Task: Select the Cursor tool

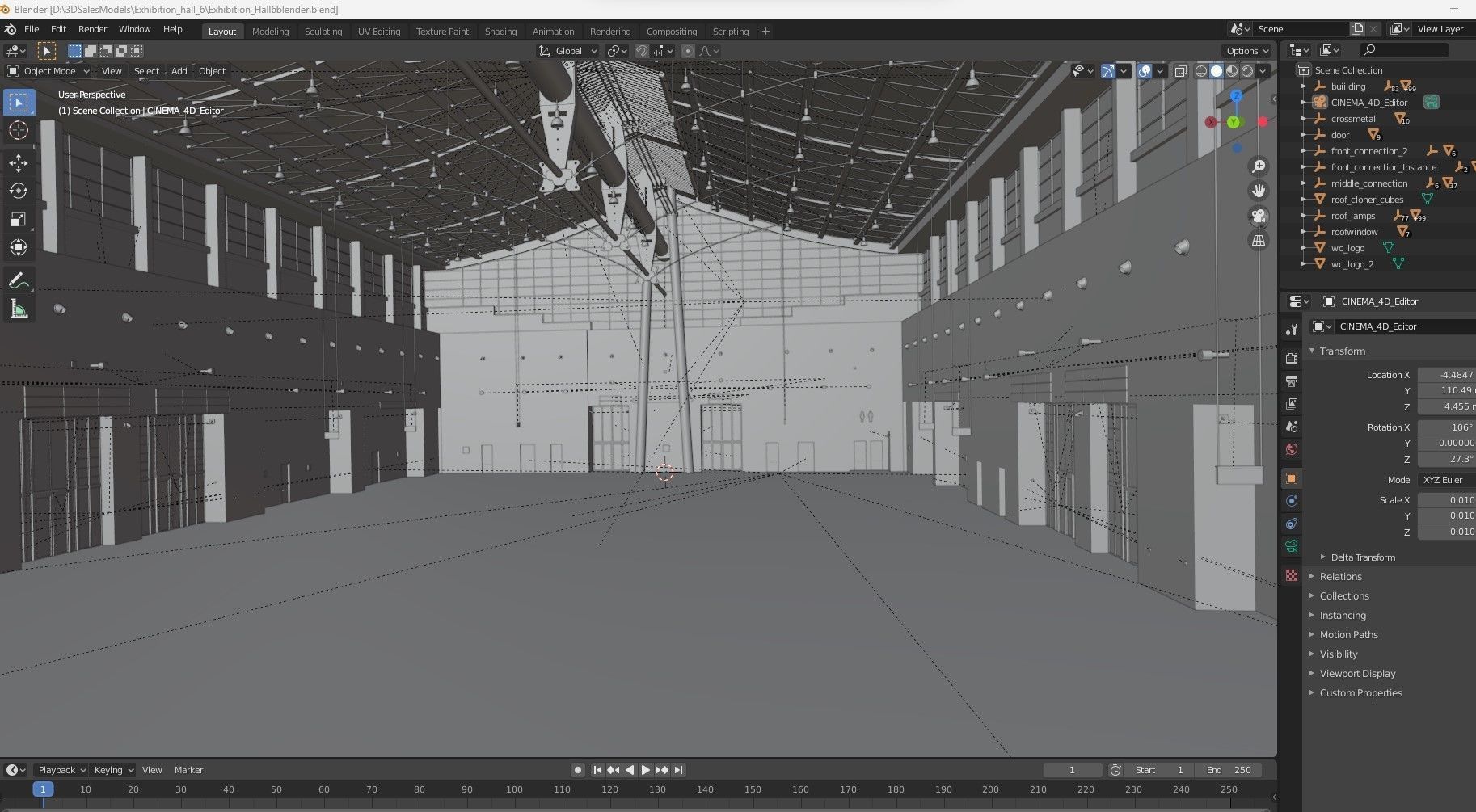Action: pos(19,130)
